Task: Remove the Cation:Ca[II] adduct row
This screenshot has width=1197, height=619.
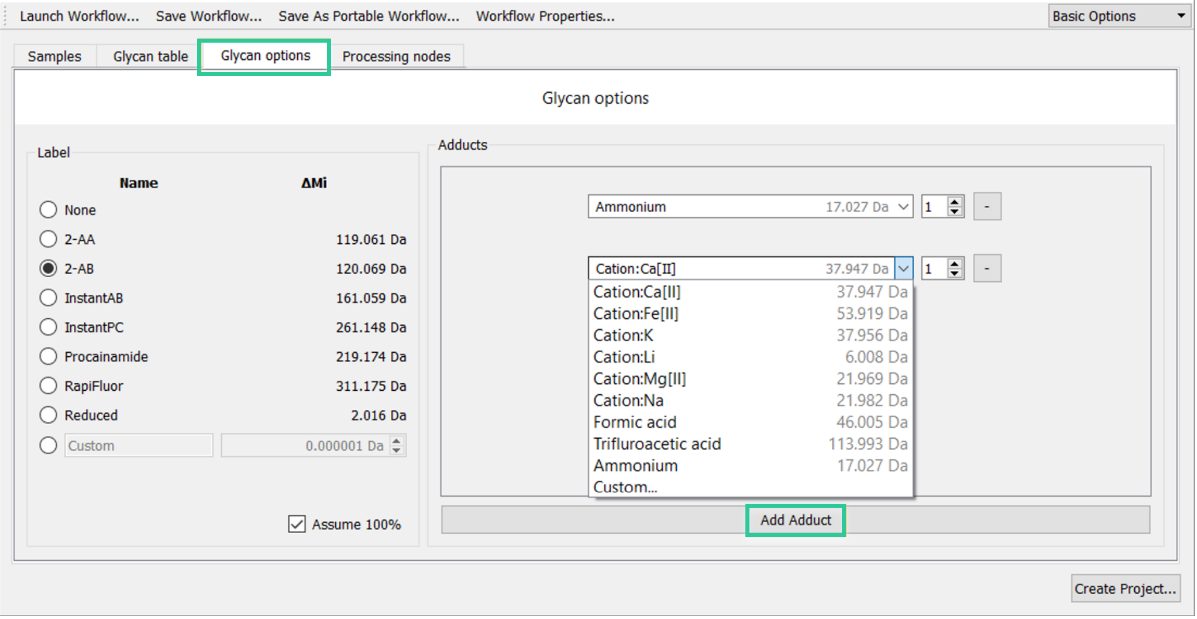Action: tap(987, 269)
